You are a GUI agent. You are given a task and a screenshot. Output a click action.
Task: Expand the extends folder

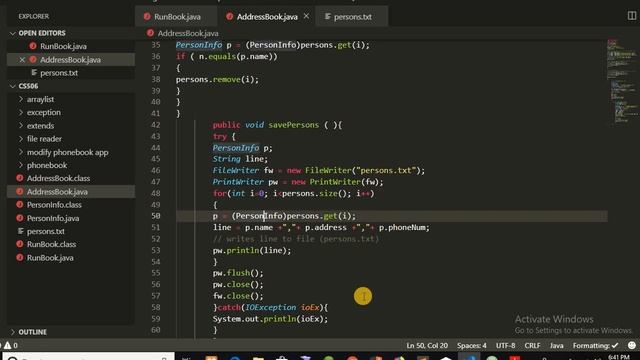[x=21, y=126]
